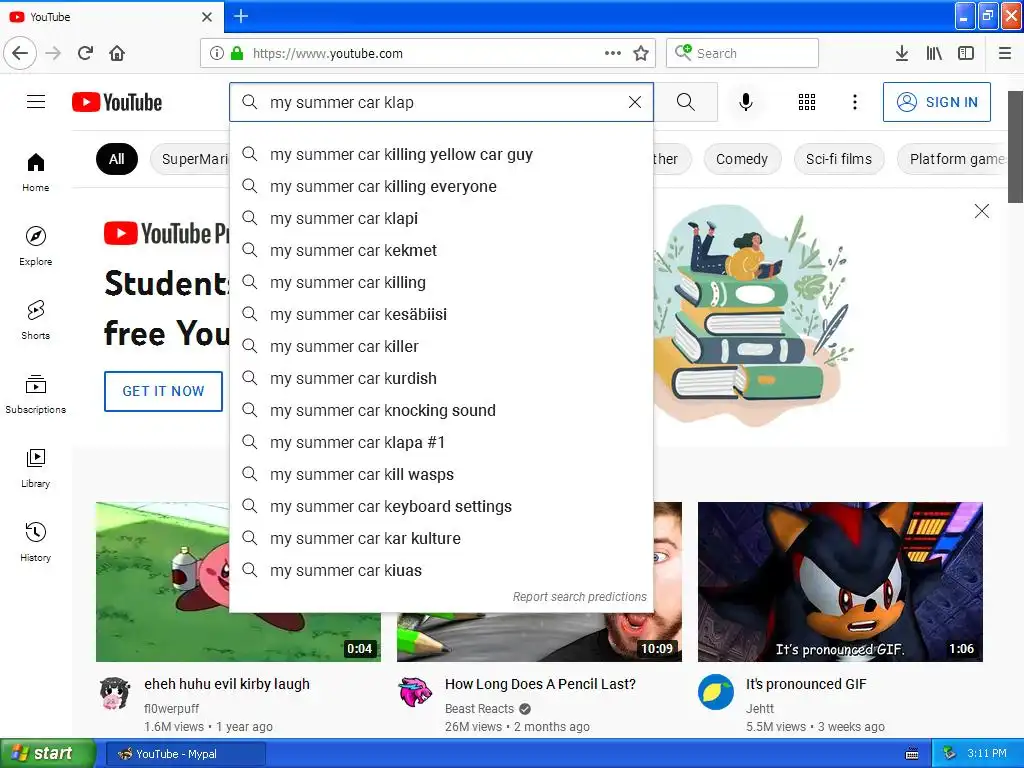1024x768 pixels.
Task: Choose suggestion 'my summer car kar kulture'
Action: 441,539
